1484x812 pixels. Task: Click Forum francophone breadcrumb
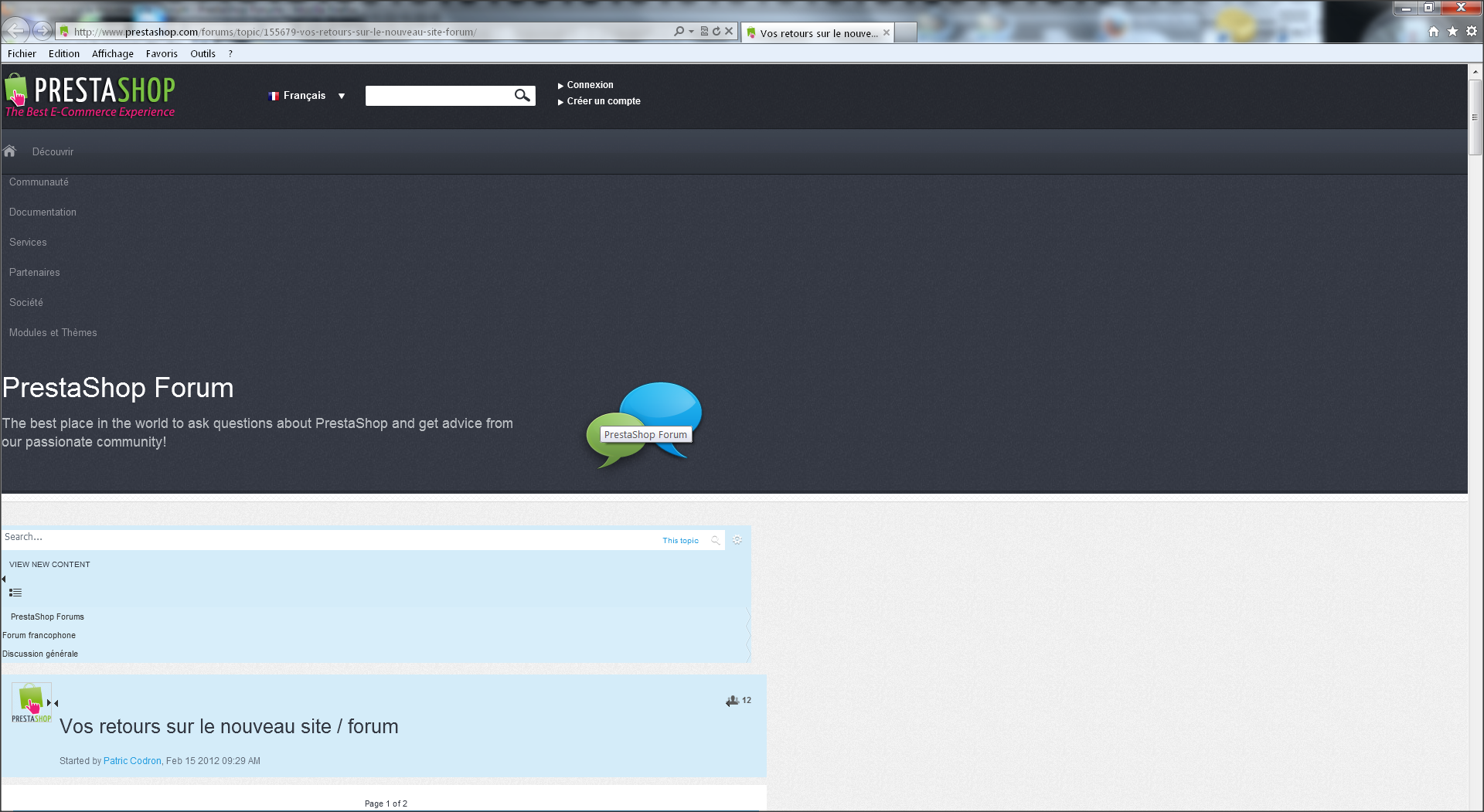tap(39, 636)
